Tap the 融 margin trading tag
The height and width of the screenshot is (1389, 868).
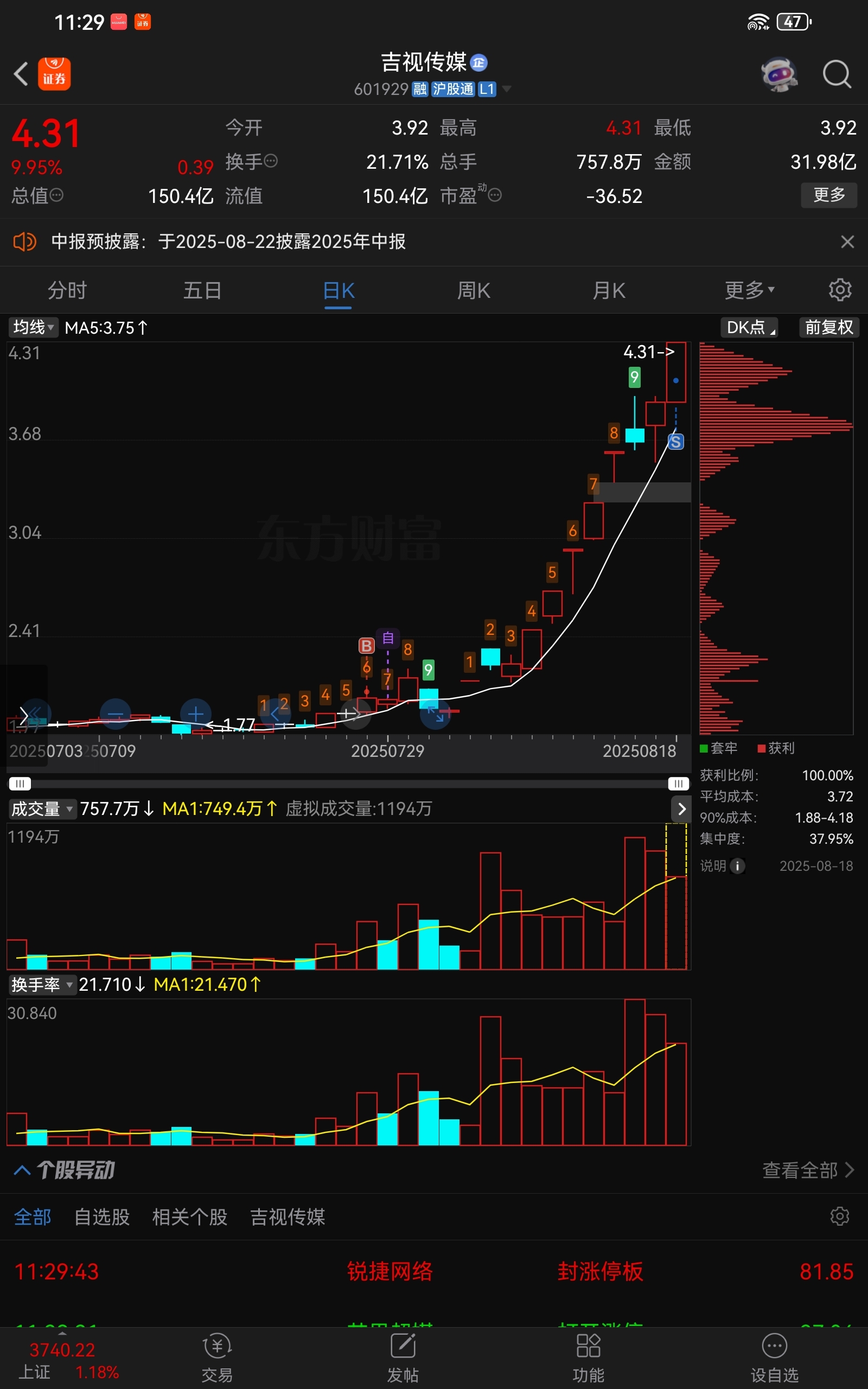pyautogui.click(x=420, y=89)
